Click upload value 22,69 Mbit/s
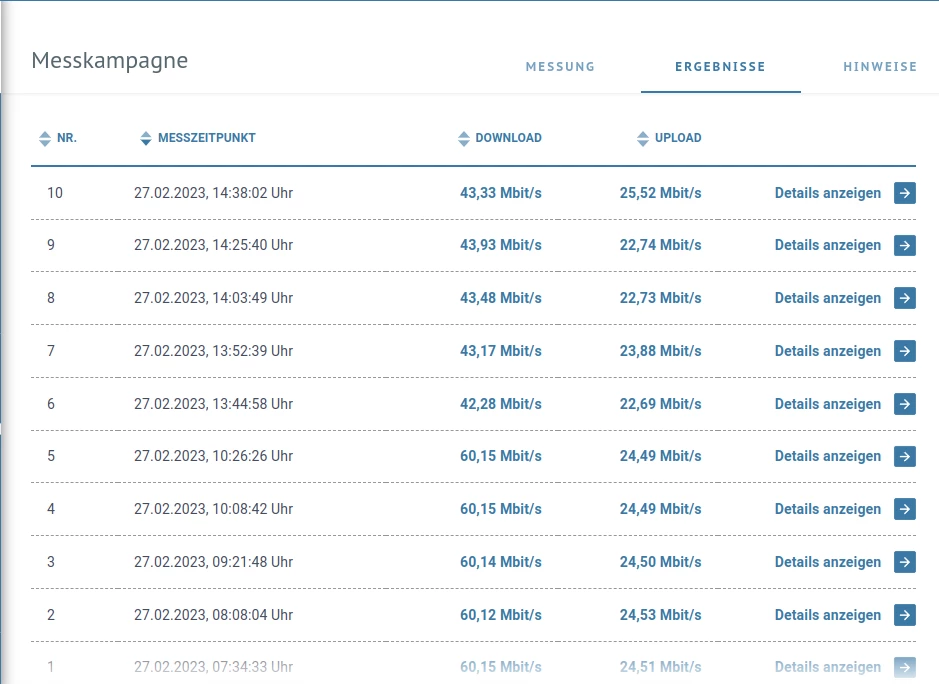This screenshot has width=939, height=684. click(661, 404)
